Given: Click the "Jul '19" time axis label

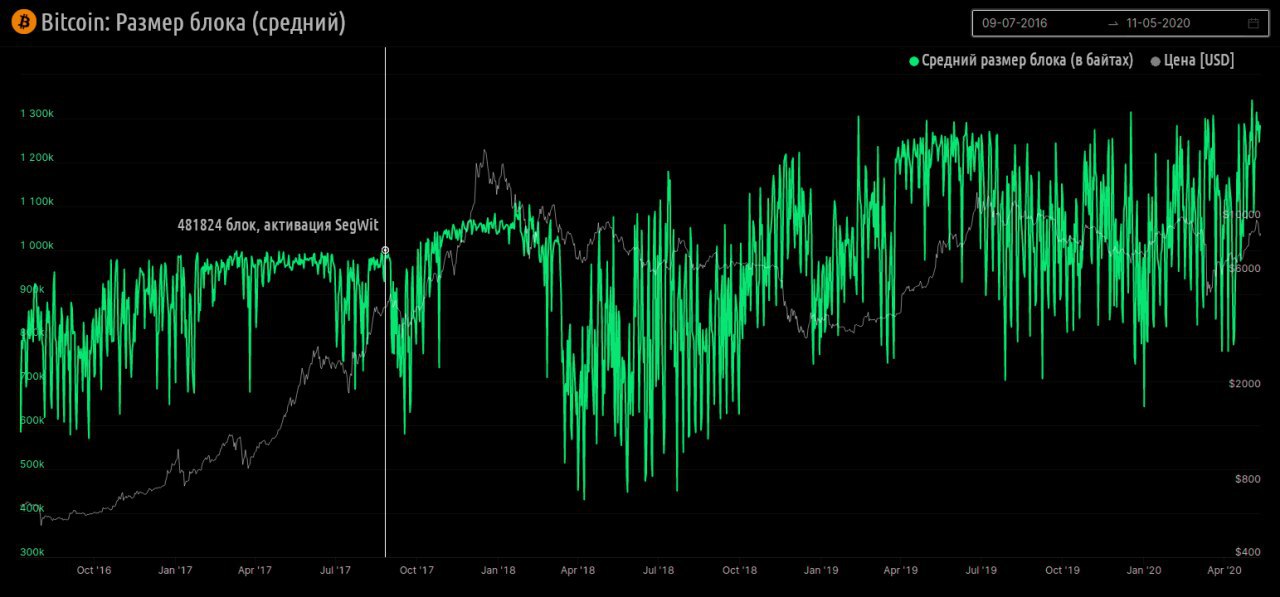Looking at the screenshot, I should [x=981, y=571].
